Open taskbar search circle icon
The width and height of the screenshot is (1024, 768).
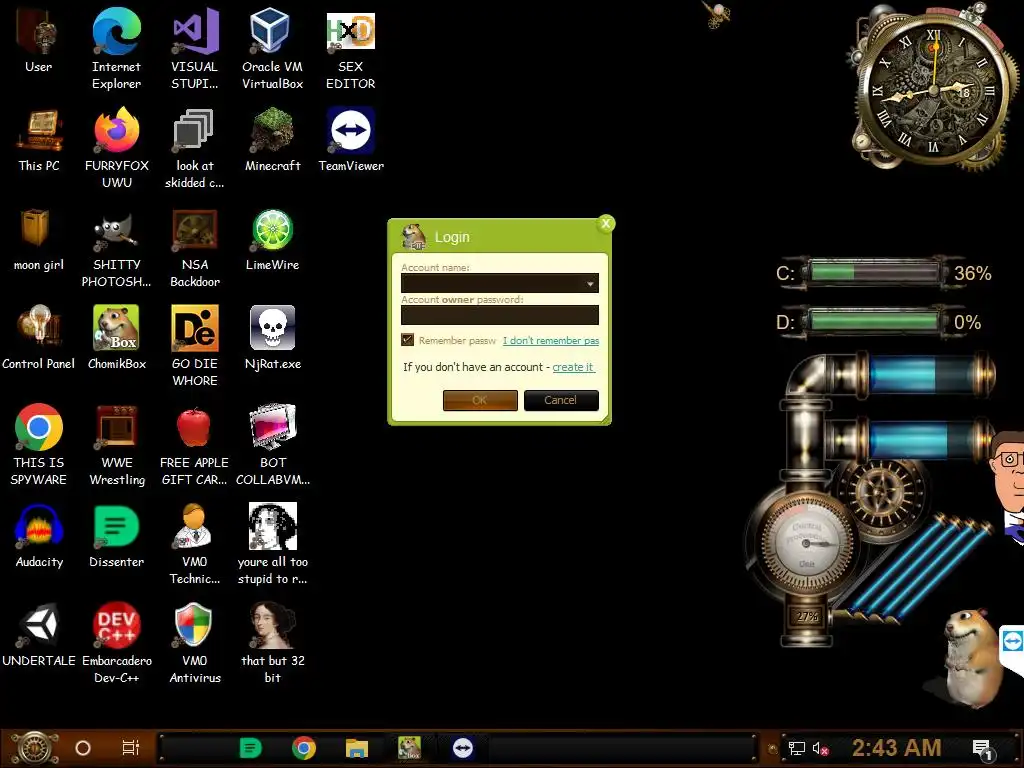(x=83, y=748)
